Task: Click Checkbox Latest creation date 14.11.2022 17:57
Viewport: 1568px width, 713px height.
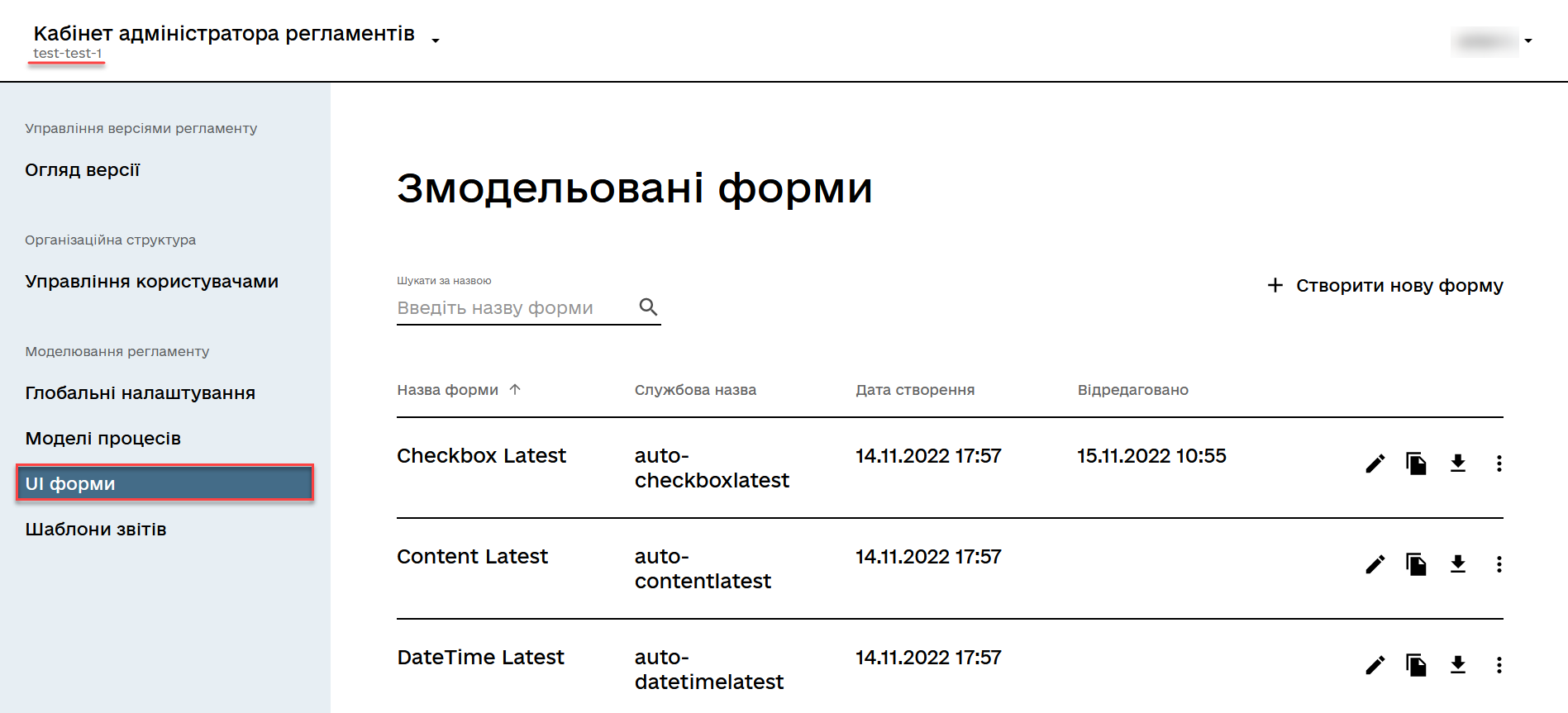Action: 928,456
